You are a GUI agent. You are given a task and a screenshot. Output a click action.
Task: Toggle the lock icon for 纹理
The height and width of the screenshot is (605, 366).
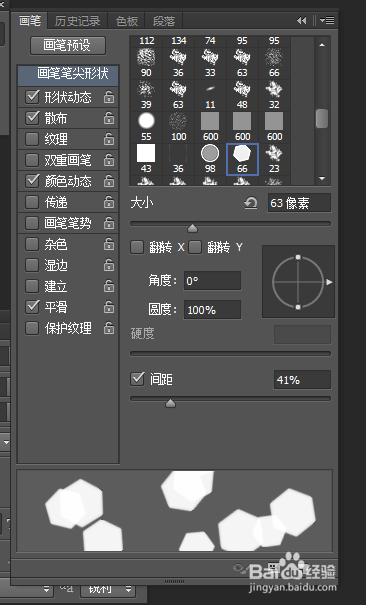coord(109,139)
